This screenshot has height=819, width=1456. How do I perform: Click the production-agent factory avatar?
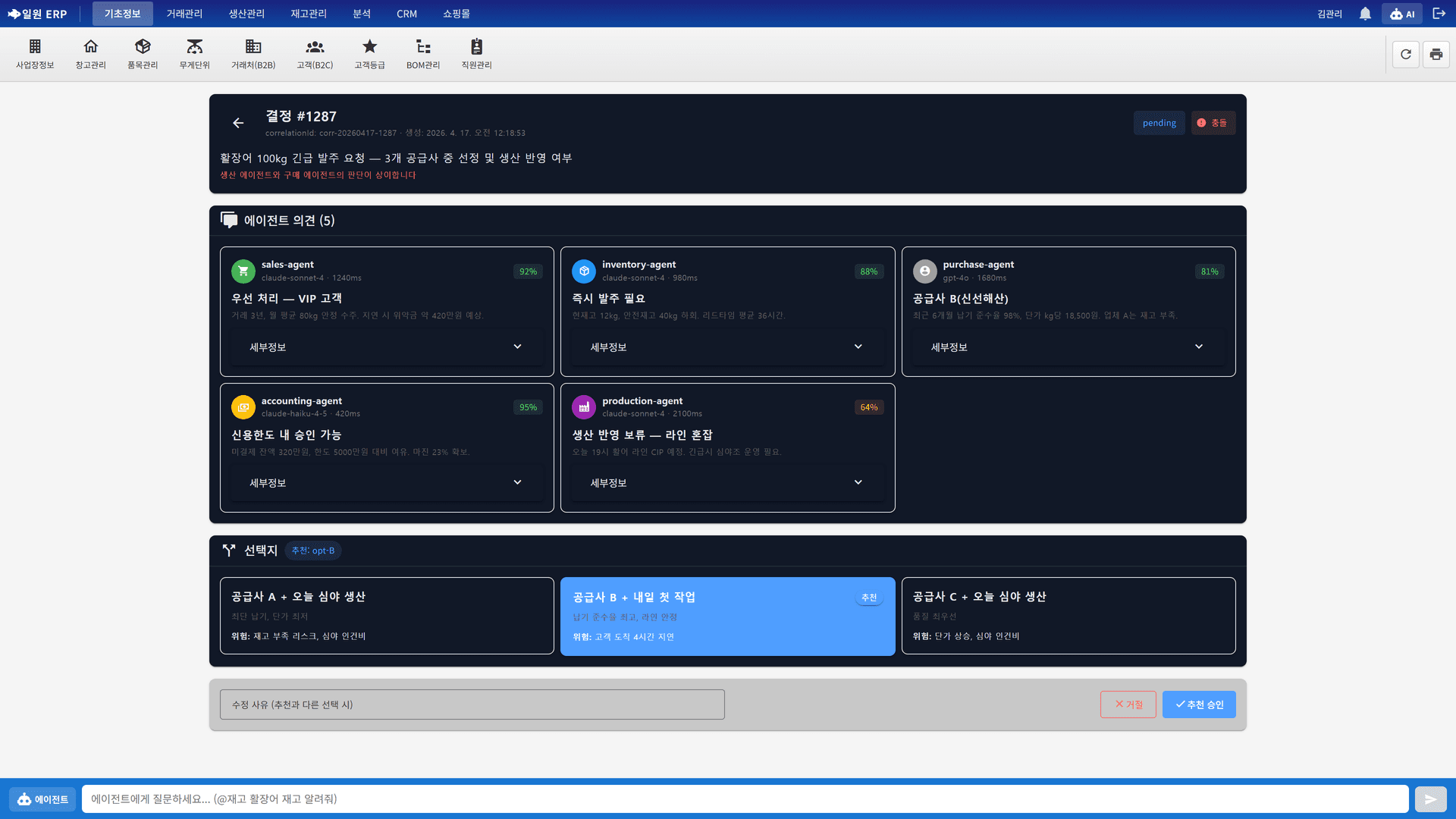pos(584,407)
